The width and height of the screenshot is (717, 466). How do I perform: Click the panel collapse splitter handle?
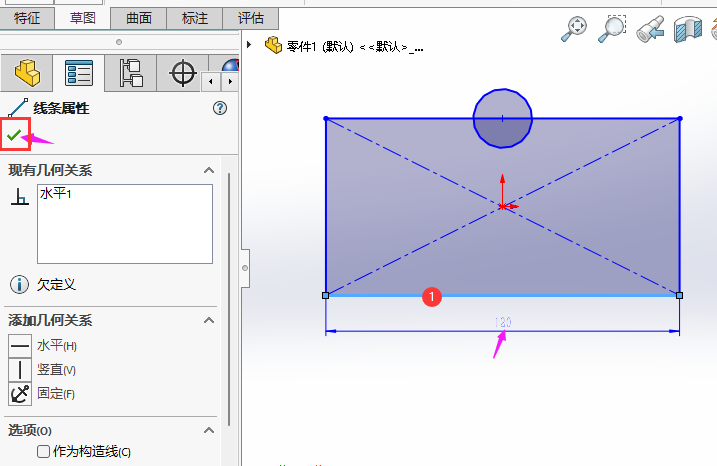[x=245, y=268]
